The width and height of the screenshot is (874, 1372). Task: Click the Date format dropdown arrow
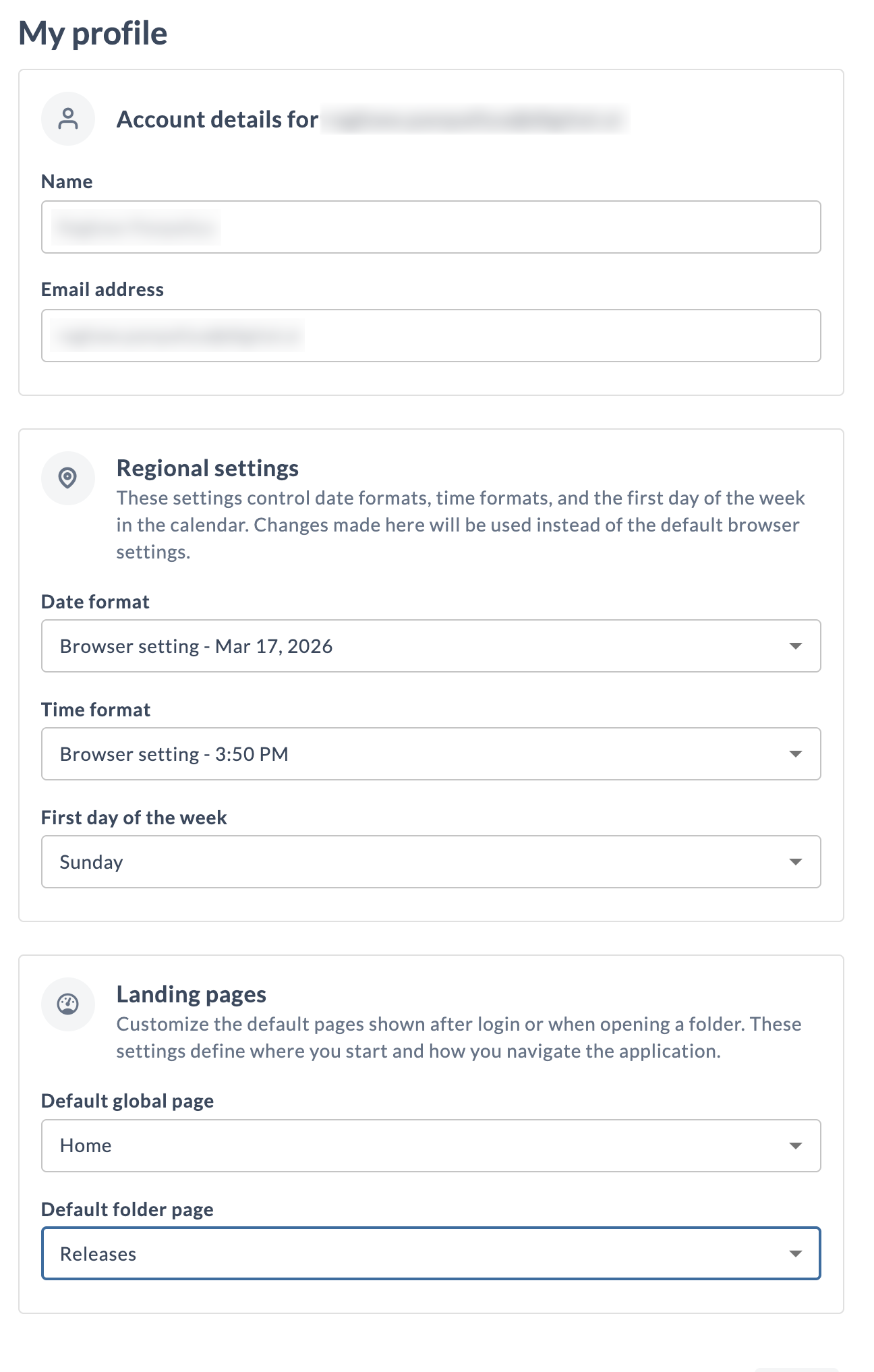797,646
